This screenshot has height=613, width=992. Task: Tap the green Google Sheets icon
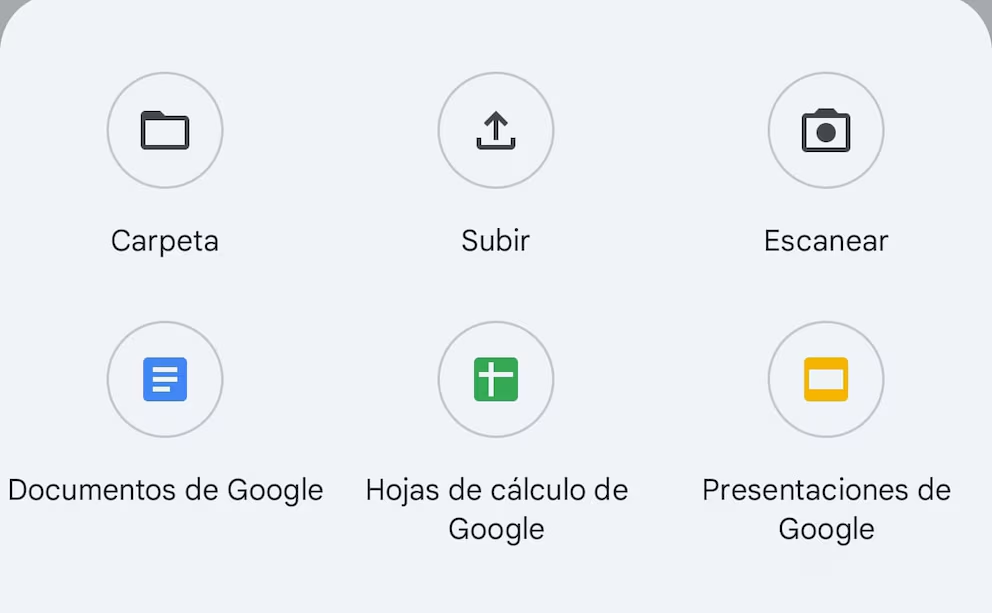(x=496, y=379)
